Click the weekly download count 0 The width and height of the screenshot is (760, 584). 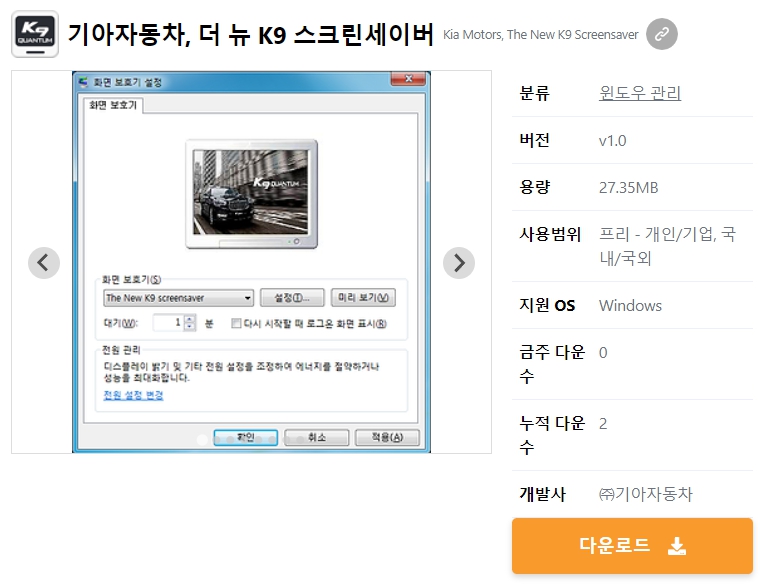point(603,353)
